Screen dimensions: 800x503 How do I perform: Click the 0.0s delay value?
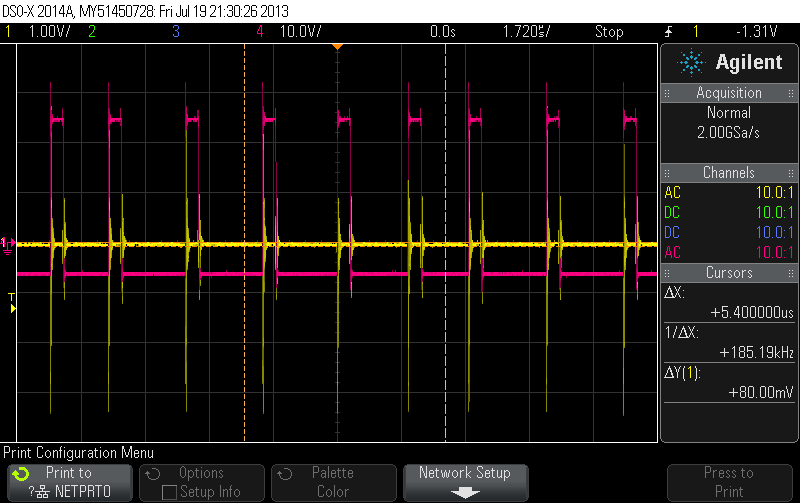click(442, 32)
